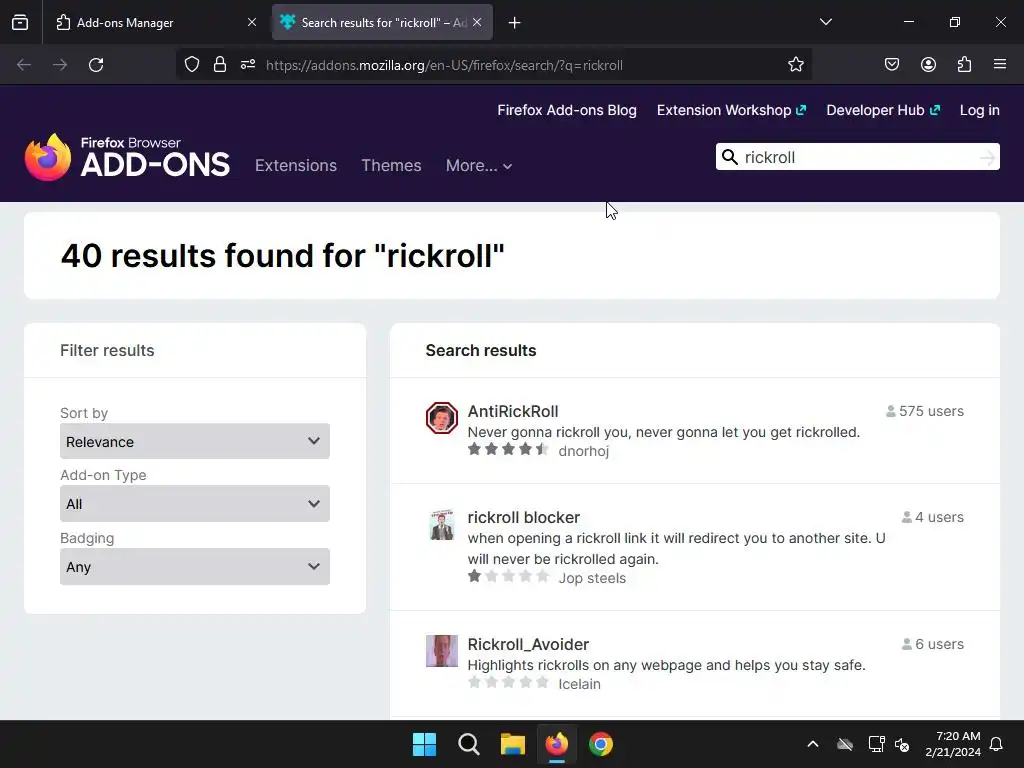This screenshot has width=1024, height=768.
Task: Click the Log in link
Action: (x=980, y=110)
